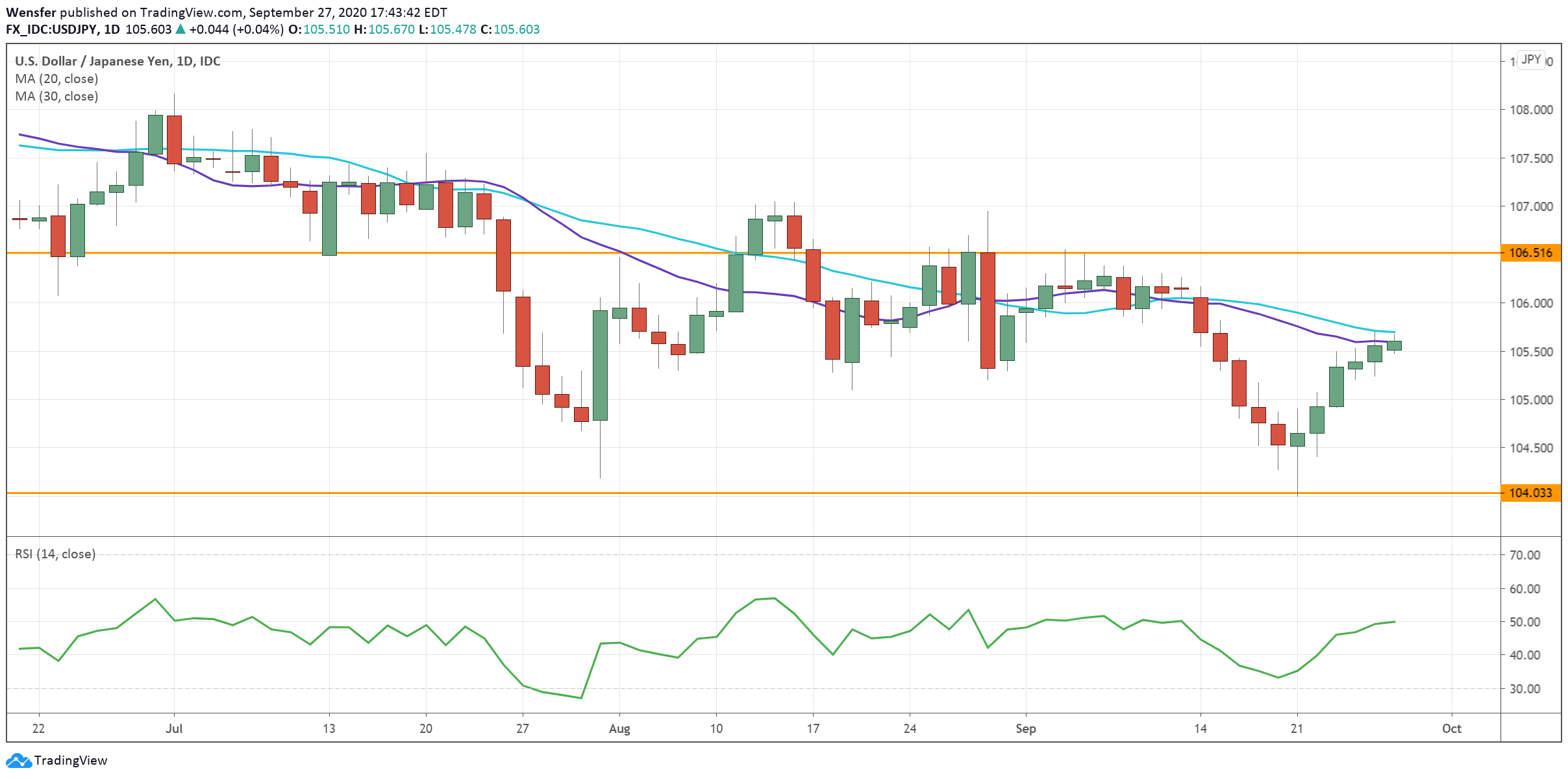Open the Wensfer author profile
Viewport: 1568px width, 779px height.
point(31,11)
